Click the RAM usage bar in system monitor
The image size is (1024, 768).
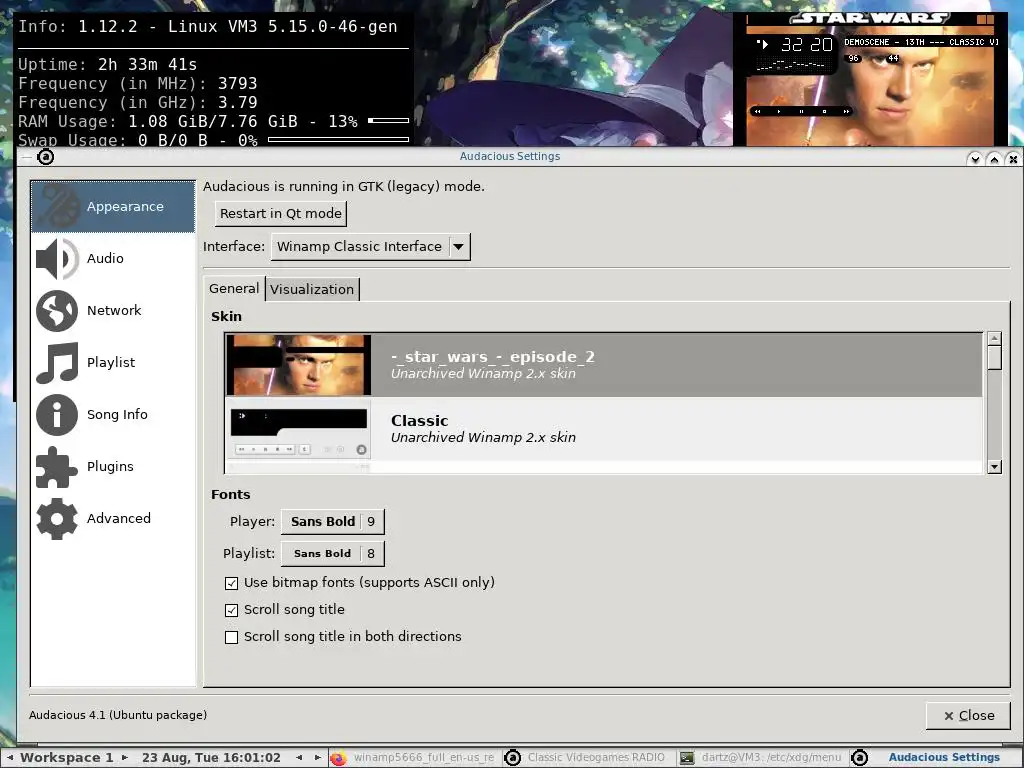click(389, 121)
